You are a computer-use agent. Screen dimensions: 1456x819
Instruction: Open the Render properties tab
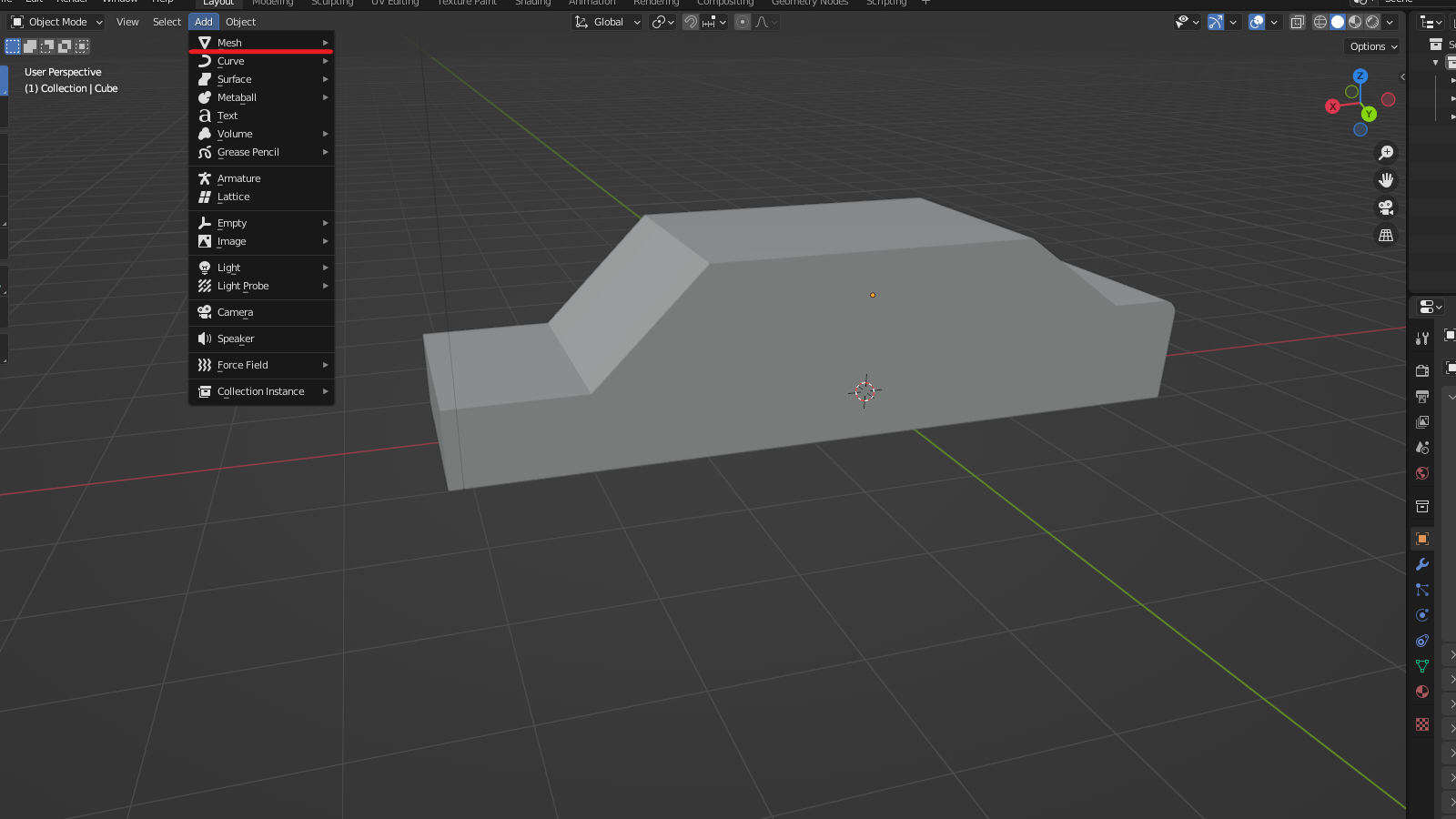click(1422, 370)
